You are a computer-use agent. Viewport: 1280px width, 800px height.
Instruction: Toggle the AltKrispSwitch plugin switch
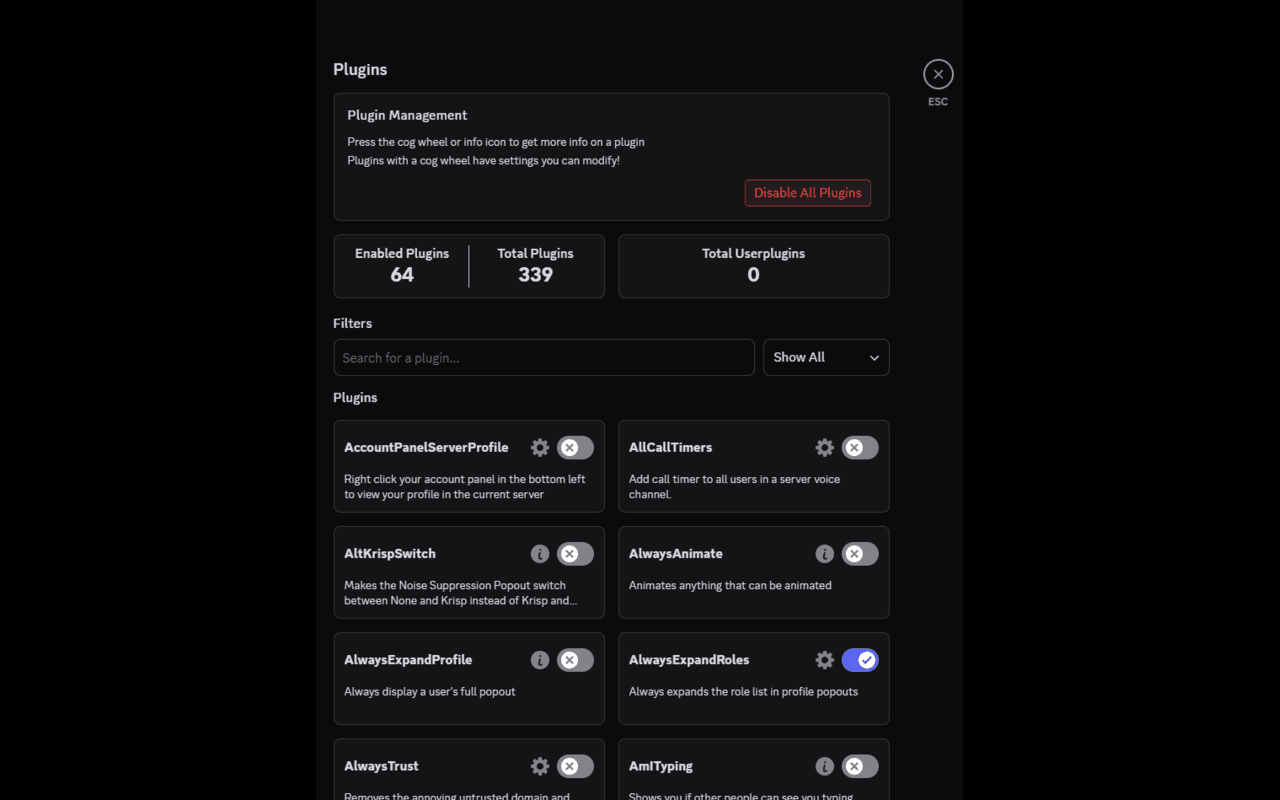(x=575, y=554)
